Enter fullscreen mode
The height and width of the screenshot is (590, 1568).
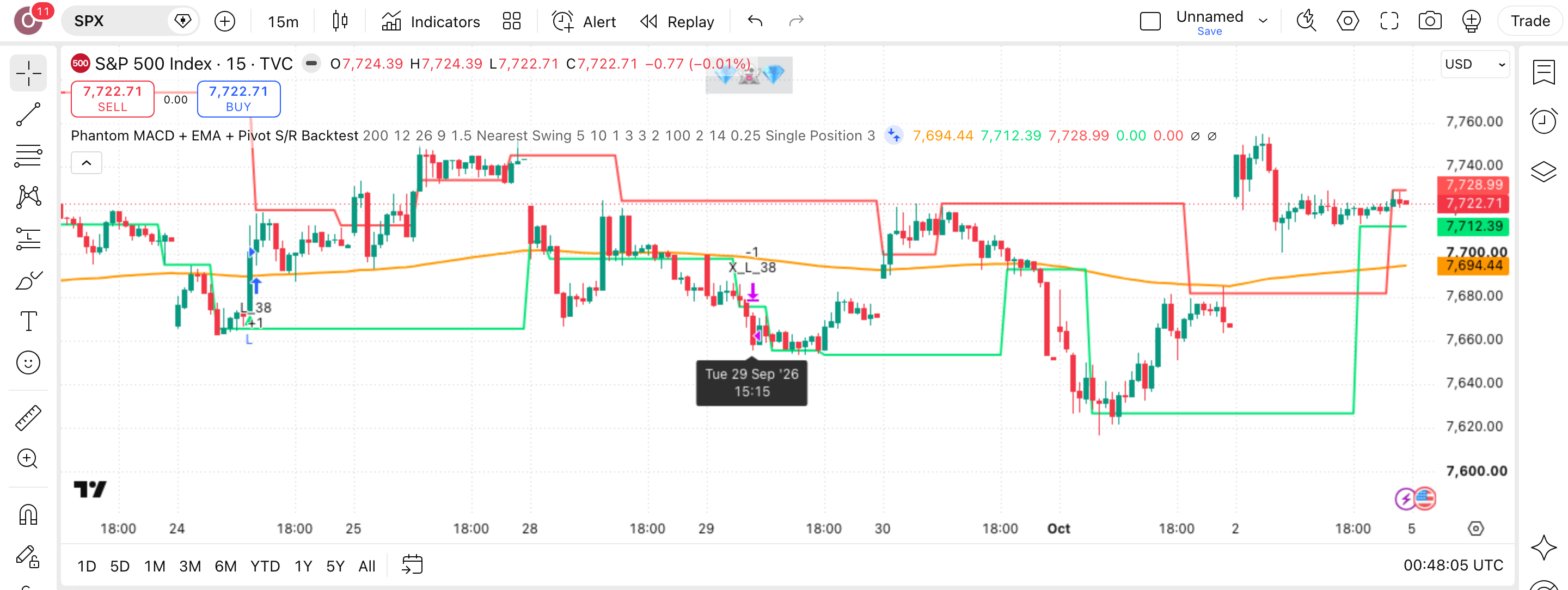(x=1389, y=21)
